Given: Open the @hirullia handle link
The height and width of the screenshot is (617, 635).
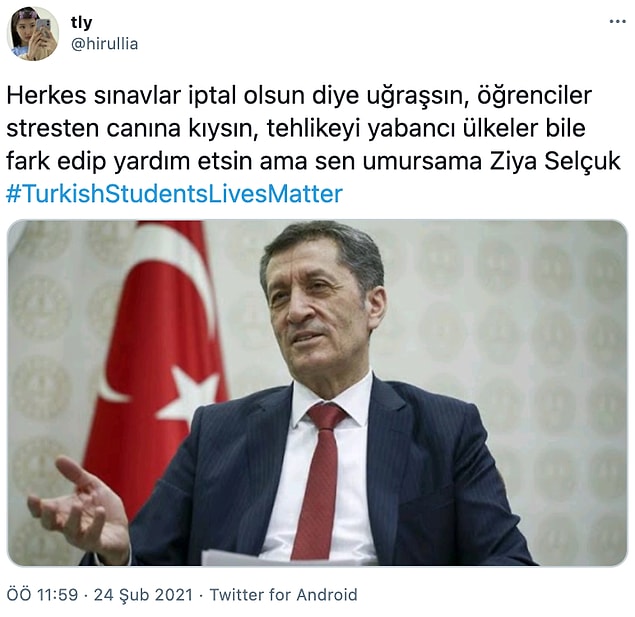Looking at the screenshot, I should [x=104, y=44].
